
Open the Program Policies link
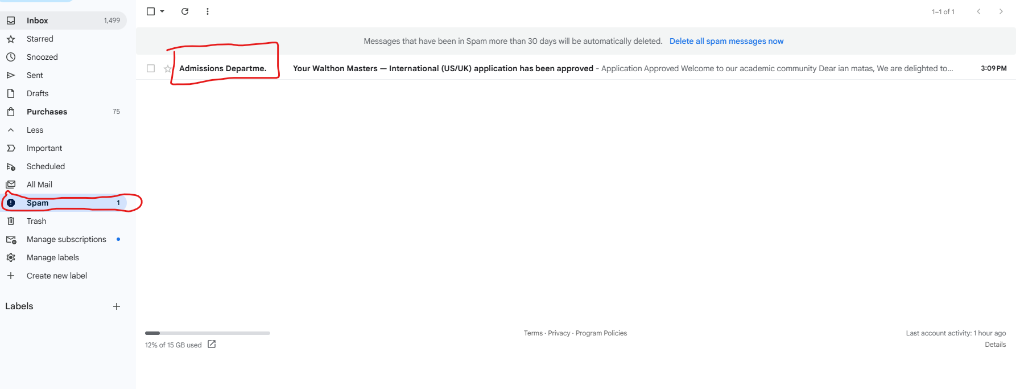point(601,333)
